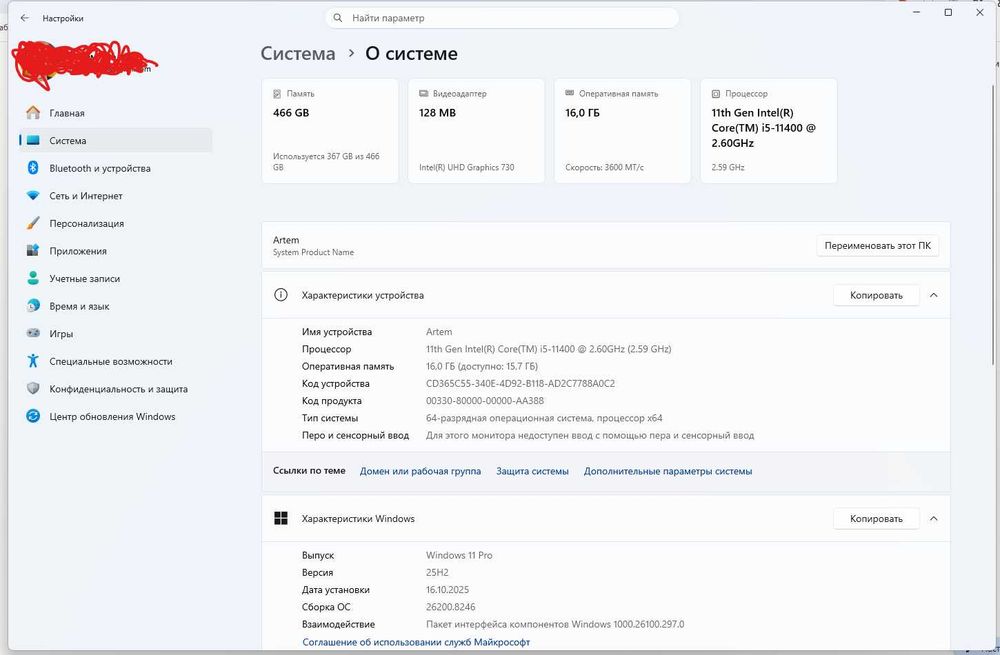Go to Конфиденциальность и защита

click(x=115, y=388)
